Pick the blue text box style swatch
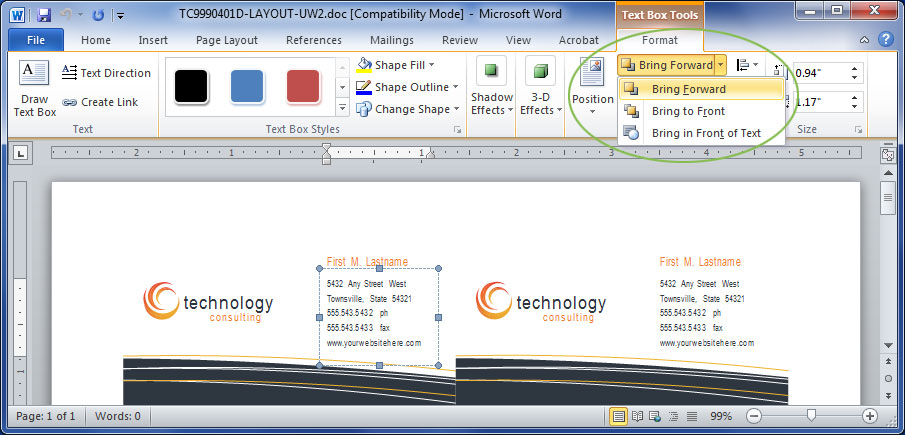The image size is (905, 435). click(247, 87)
